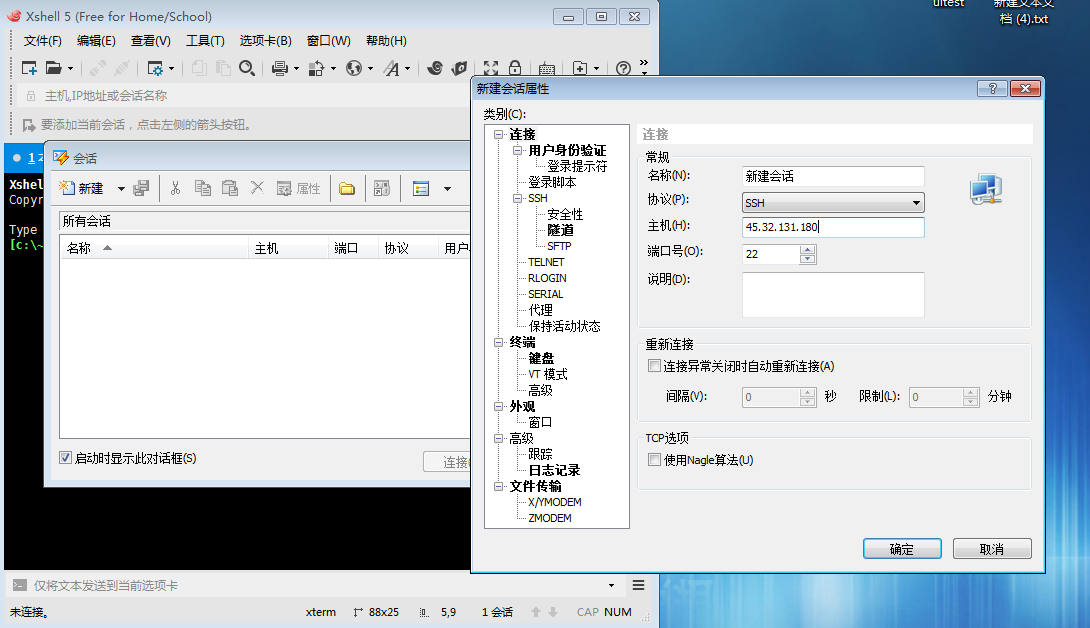Image resolution: width=1090 pixels, height=628 pixels.
Task: Click the shortcut creation icon in the 会话 dialog toolbar
Action: [382, 188]
